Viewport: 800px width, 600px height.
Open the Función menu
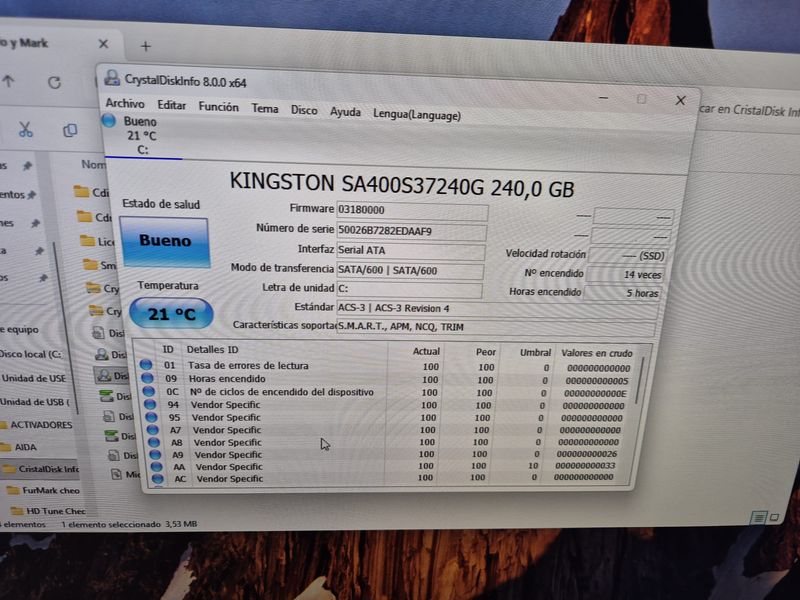tap(218, 107)
